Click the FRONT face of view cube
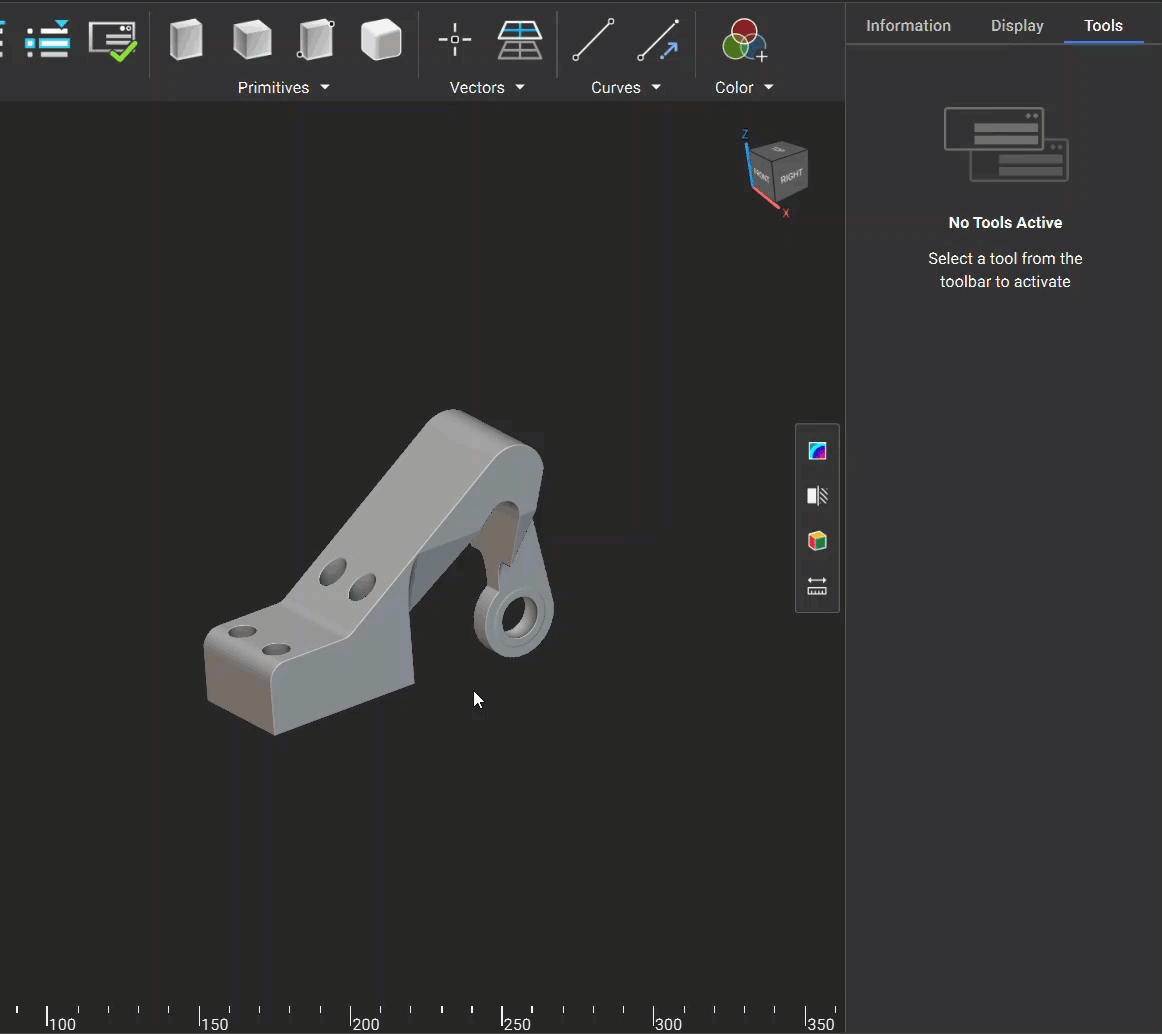The image size is (1162, 1034). click(762, 176)
